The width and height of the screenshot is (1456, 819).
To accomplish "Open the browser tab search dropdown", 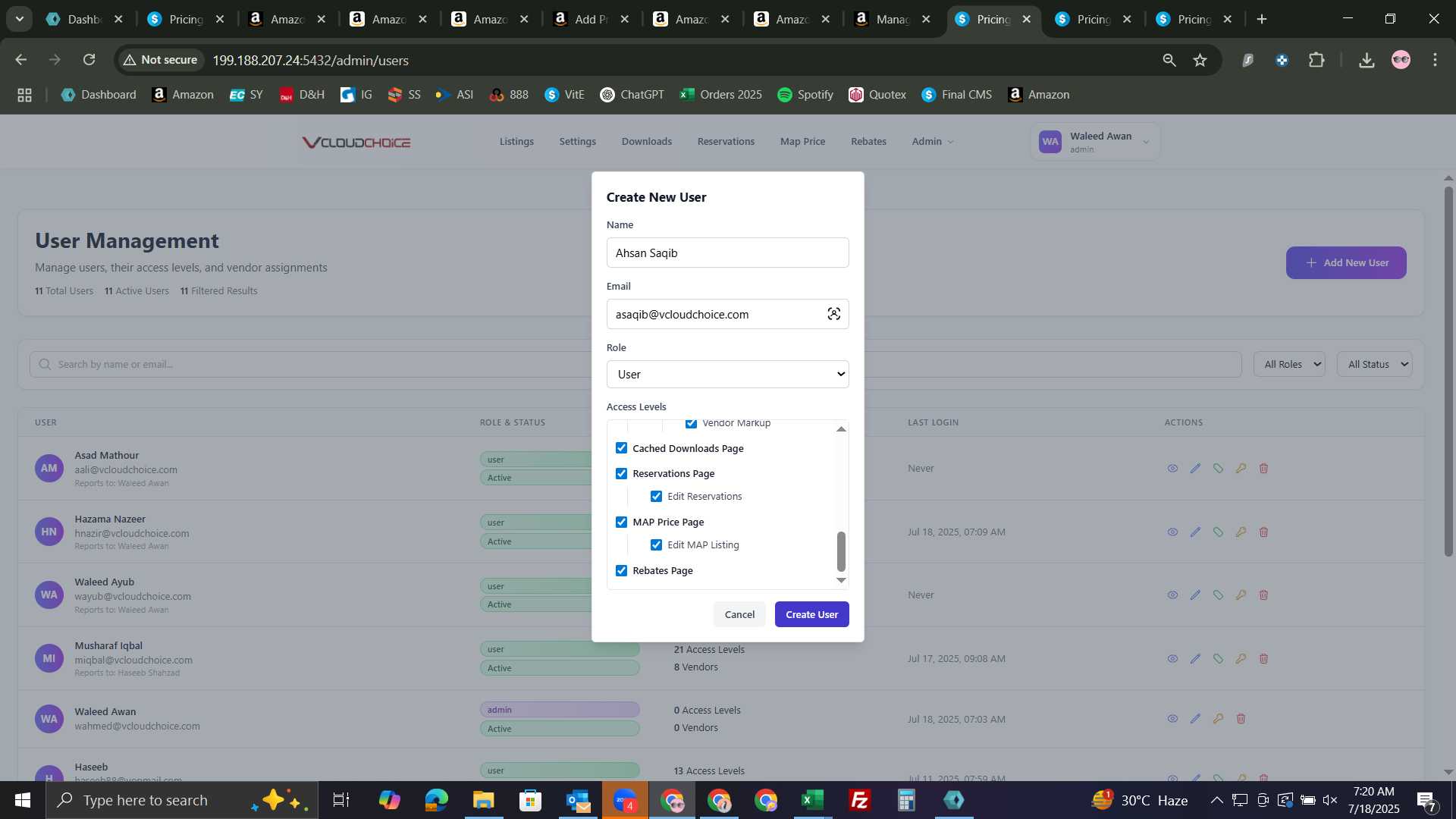I will 19,19.
